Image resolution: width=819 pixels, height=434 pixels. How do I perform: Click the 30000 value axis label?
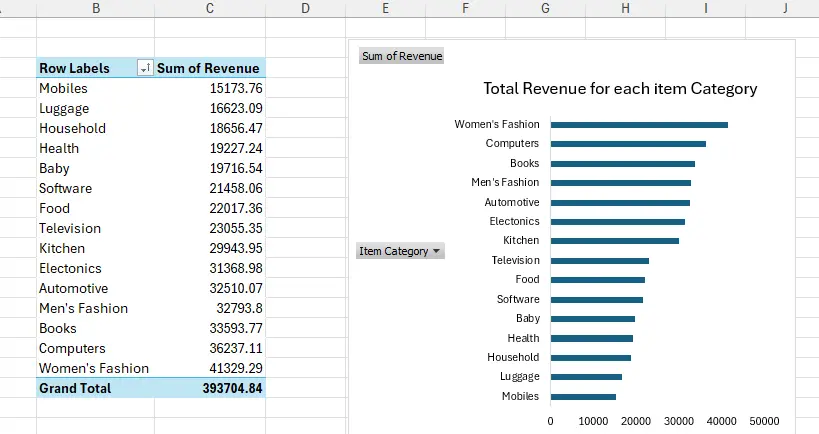pyautogui.click(x=679, y=421)
